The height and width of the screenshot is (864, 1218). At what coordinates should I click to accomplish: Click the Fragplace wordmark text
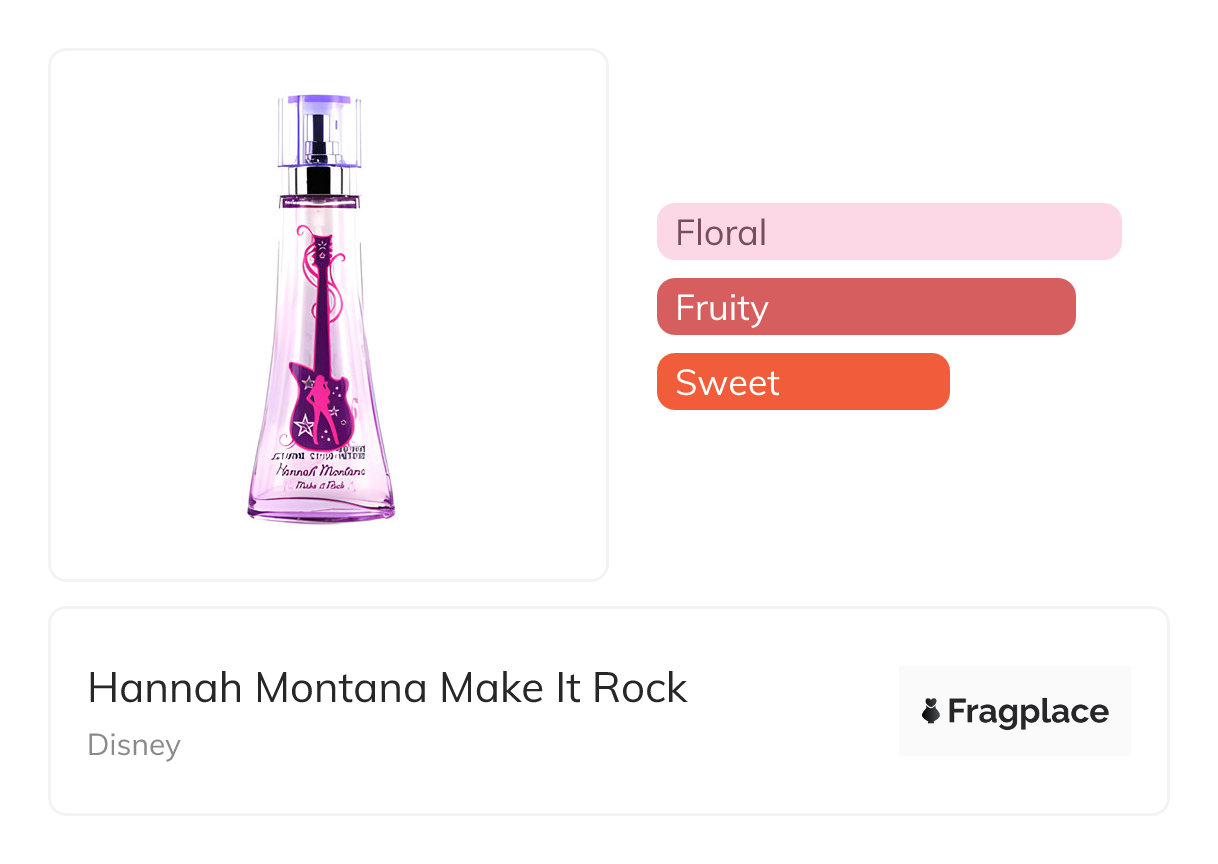(x=1027, y=712)
